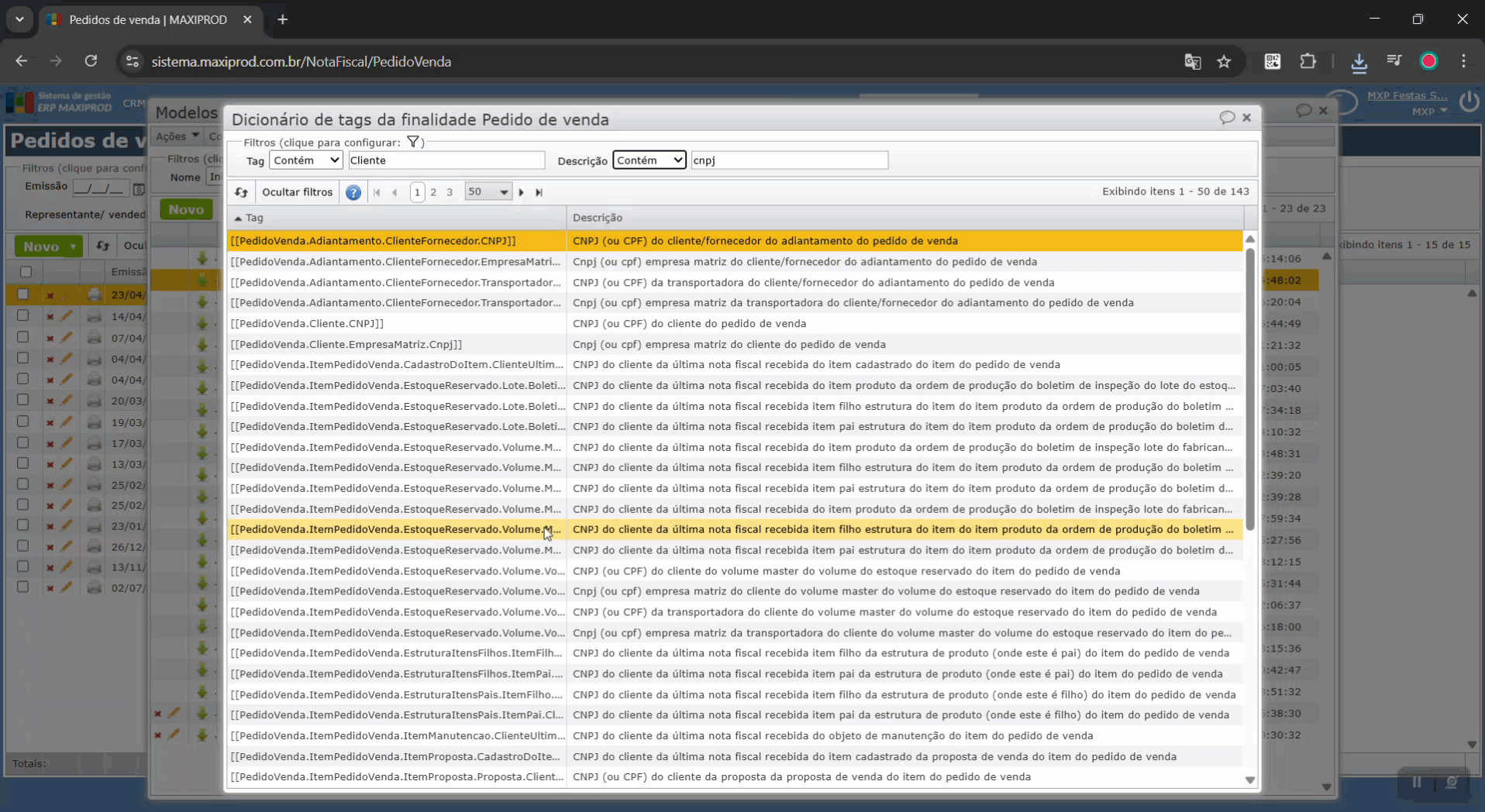
Task: Tick the select-all checkbox in orders grid header
Action: point(26,272)
